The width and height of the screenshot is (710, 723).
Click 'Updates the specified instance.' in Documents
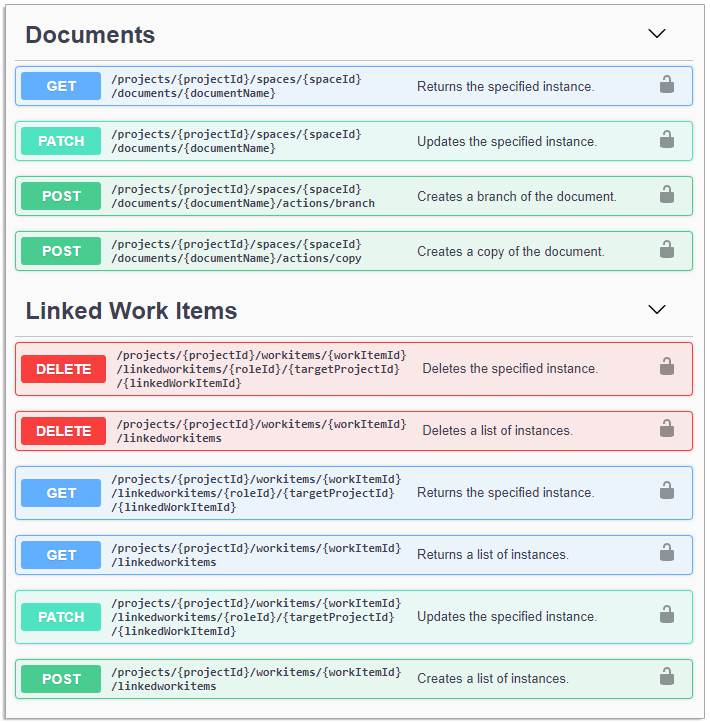pyautogui.click(x=507, y=141)
